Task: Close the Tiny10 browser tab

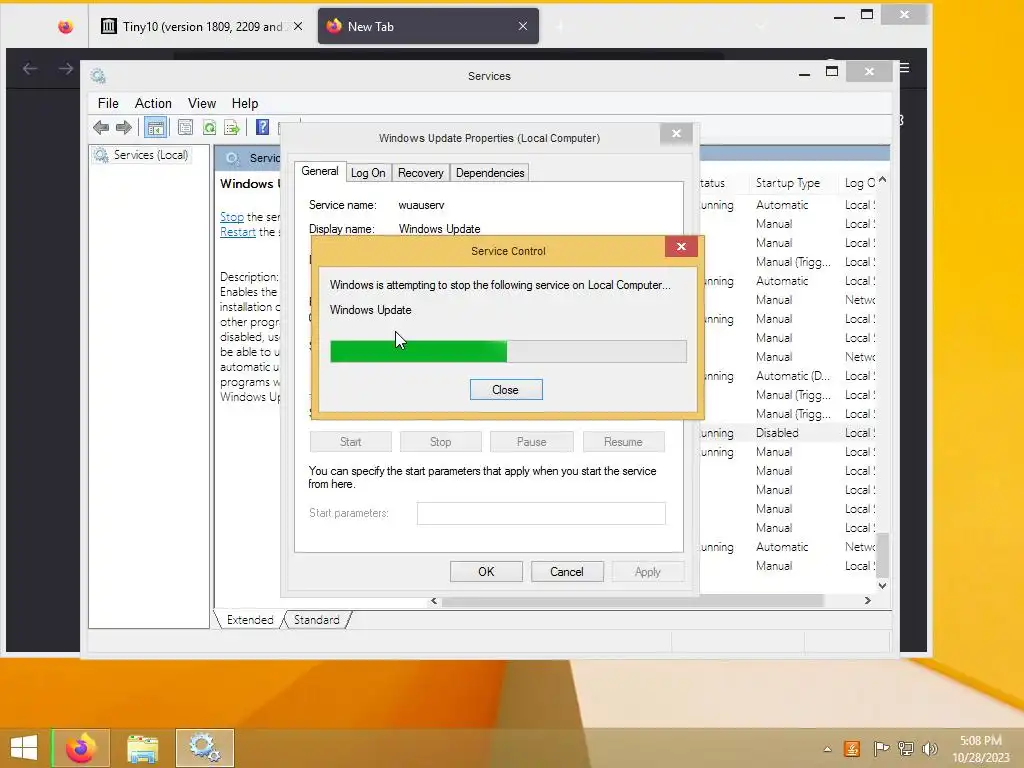Action: click(298, 26)
